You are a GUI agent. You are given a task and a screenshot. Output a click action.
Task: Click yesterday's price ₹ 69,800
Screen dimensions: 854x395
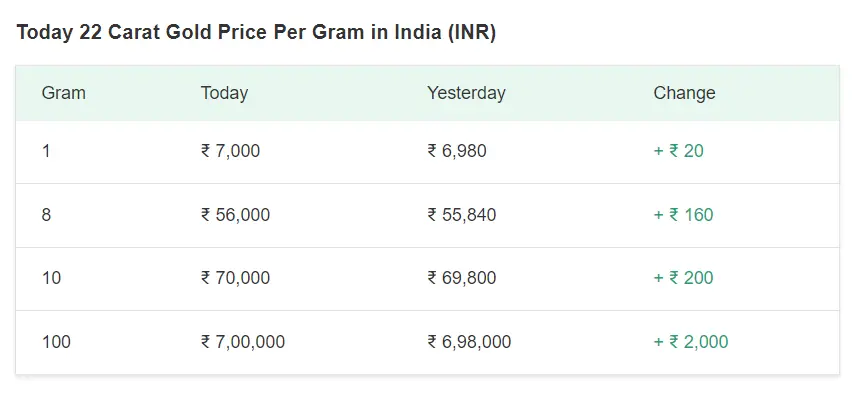(x=462, y=278)
